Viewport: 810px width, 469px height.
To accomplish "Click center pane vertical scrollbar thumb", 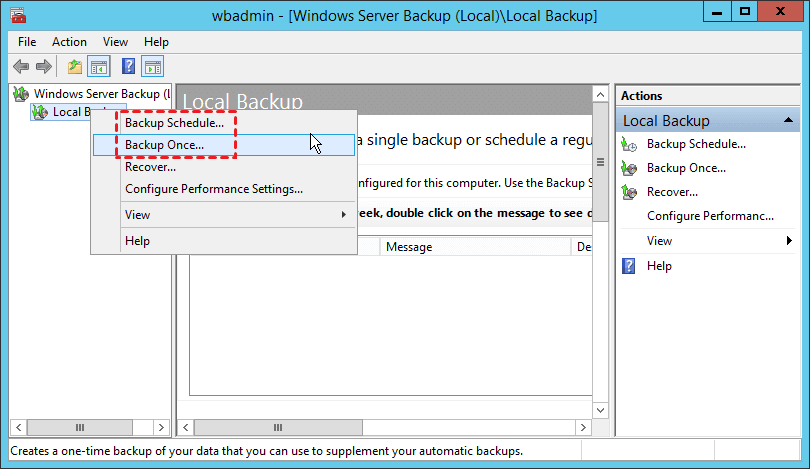I will (x=600, y=162).
